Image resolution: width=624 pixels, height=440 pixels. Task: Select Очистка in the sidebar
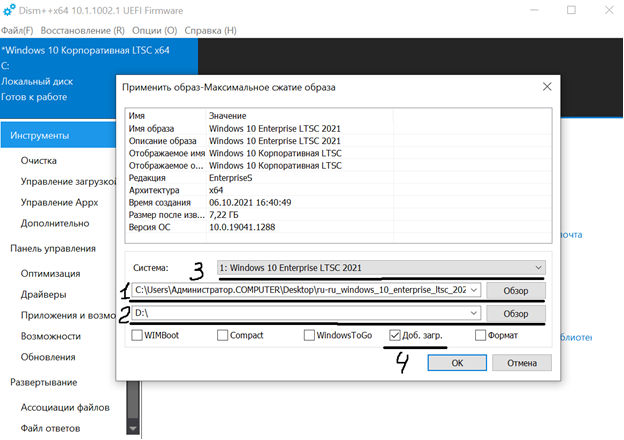[39, 160]
